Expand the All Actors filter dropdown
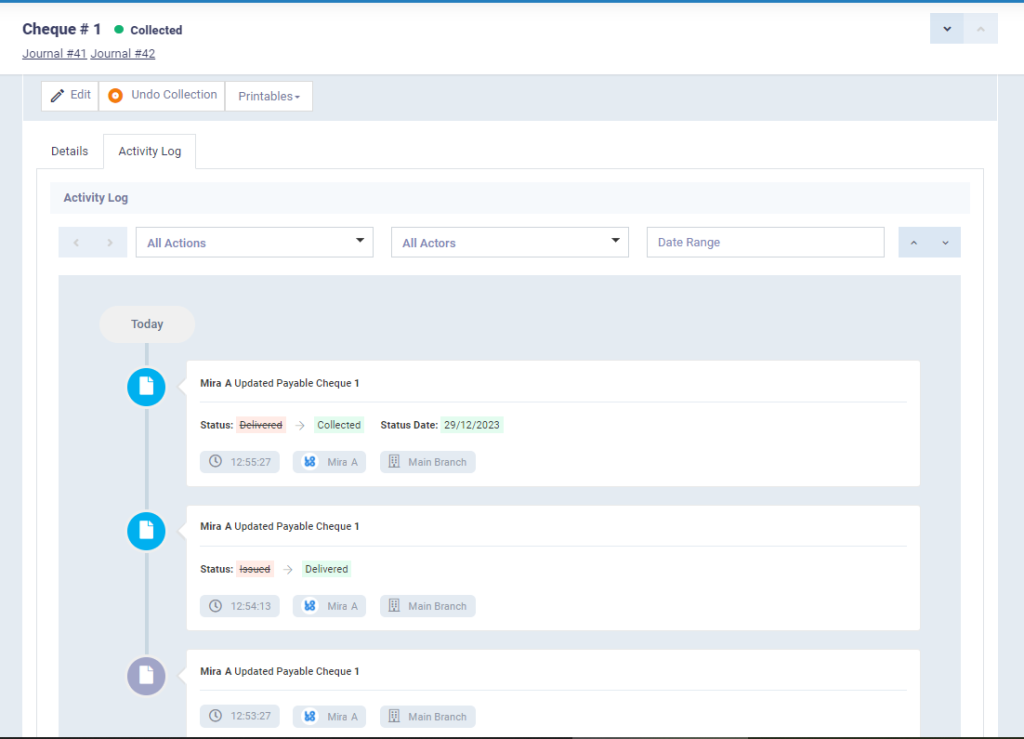The height and width of the screenshot is (739, 1024). coord(509,243)
